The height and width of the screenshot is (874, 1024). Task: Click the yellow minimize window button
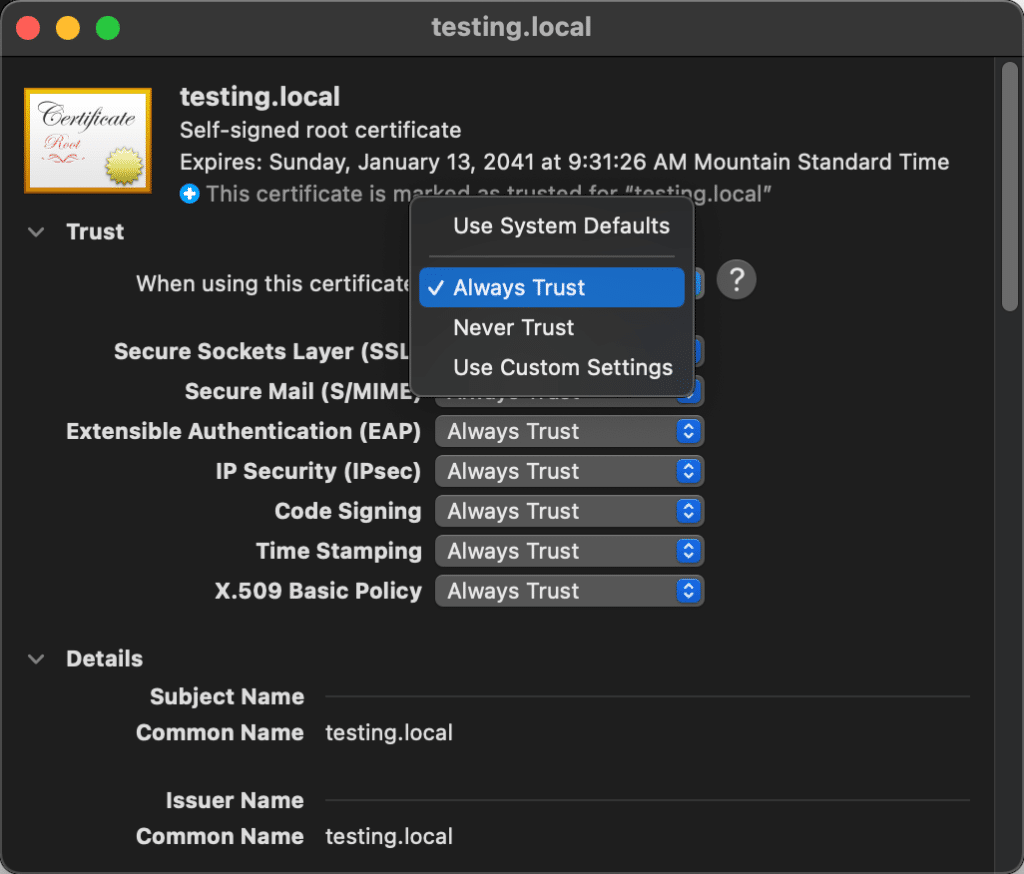[x=68, y=28]
